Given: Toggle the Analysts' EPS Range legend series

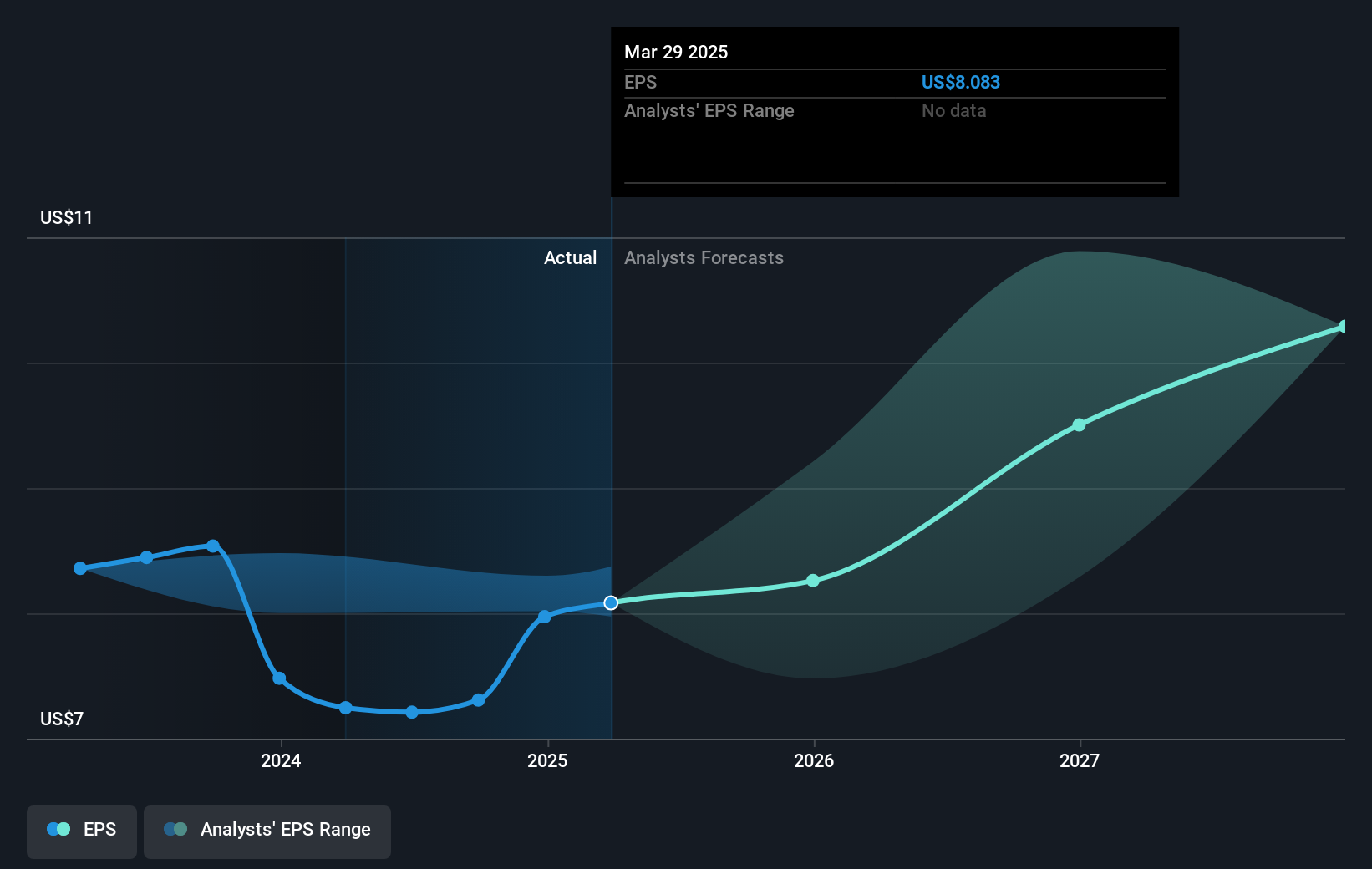Looking at the screenshot, I should (x=267, y=831).
